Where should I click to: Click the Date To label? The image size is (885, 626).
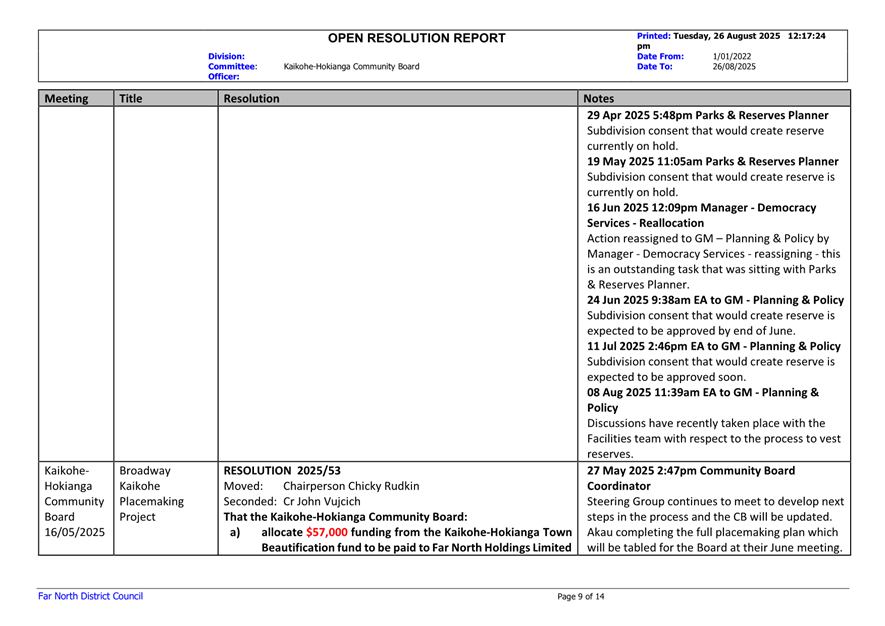[x=655, y=67]
